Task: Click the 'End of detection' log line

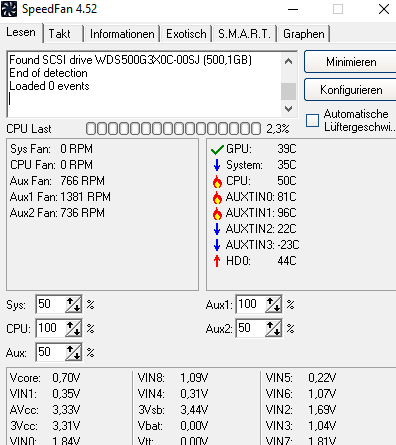Action: (x=48, y=73)
